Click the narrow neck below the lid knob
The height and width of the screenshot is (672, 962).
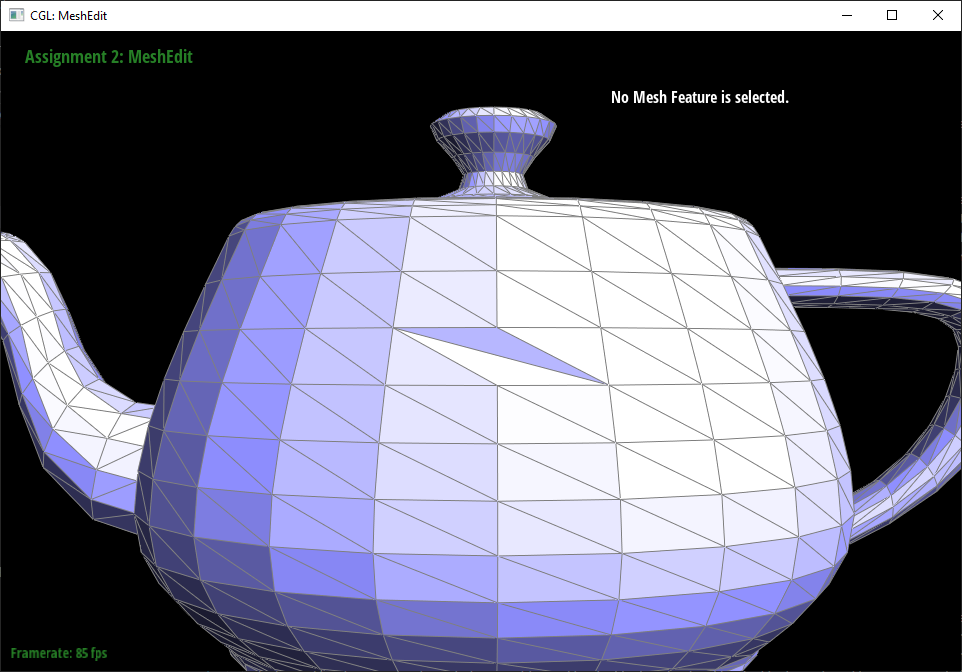click(x=494, y=181)
